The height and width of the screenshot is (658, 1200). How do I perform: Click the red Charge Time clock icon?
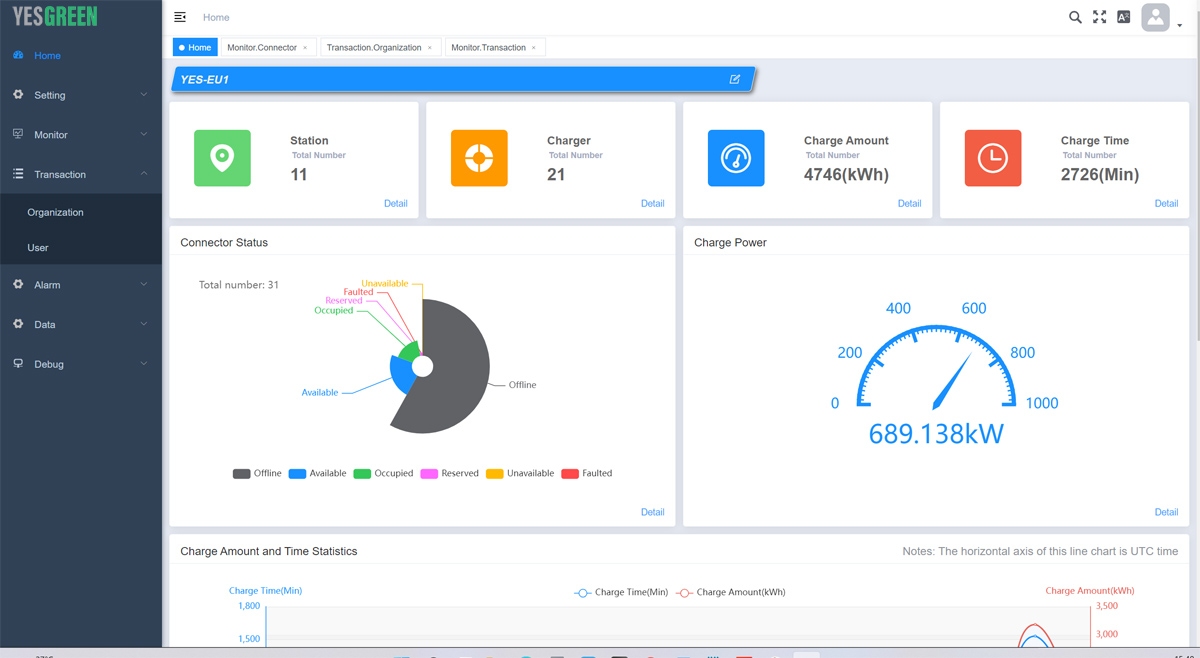[993, 158]
